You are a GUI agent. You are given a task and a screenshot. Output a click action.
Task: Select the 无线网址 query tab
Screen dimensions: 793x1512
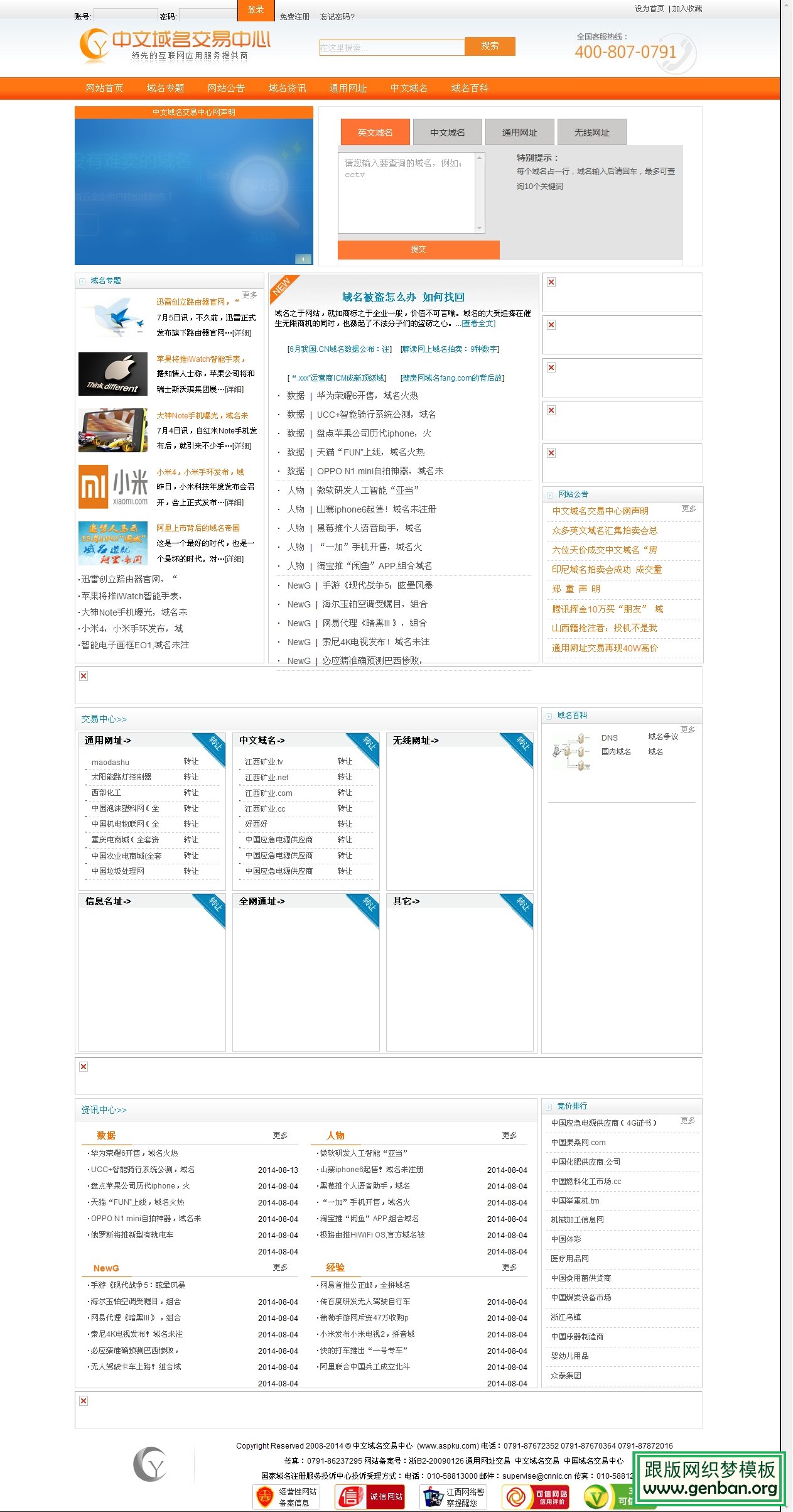point(591,133)
